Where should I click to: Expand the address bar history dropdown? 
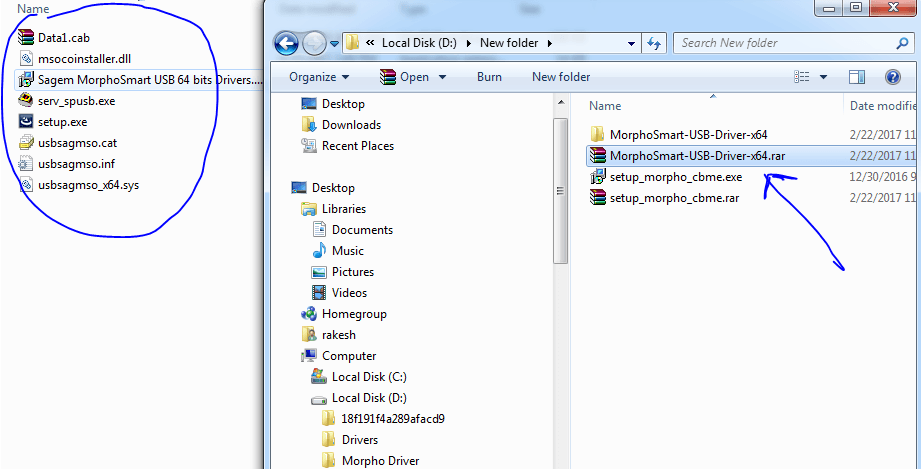click(x=631, y=44)
